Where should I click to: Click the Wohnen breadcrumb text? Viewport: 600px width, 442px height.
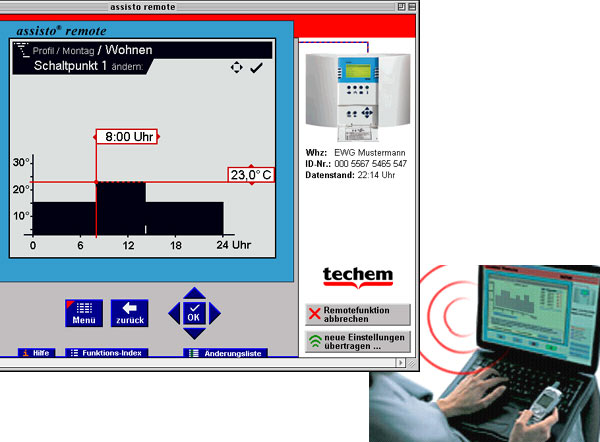[129, 50]
